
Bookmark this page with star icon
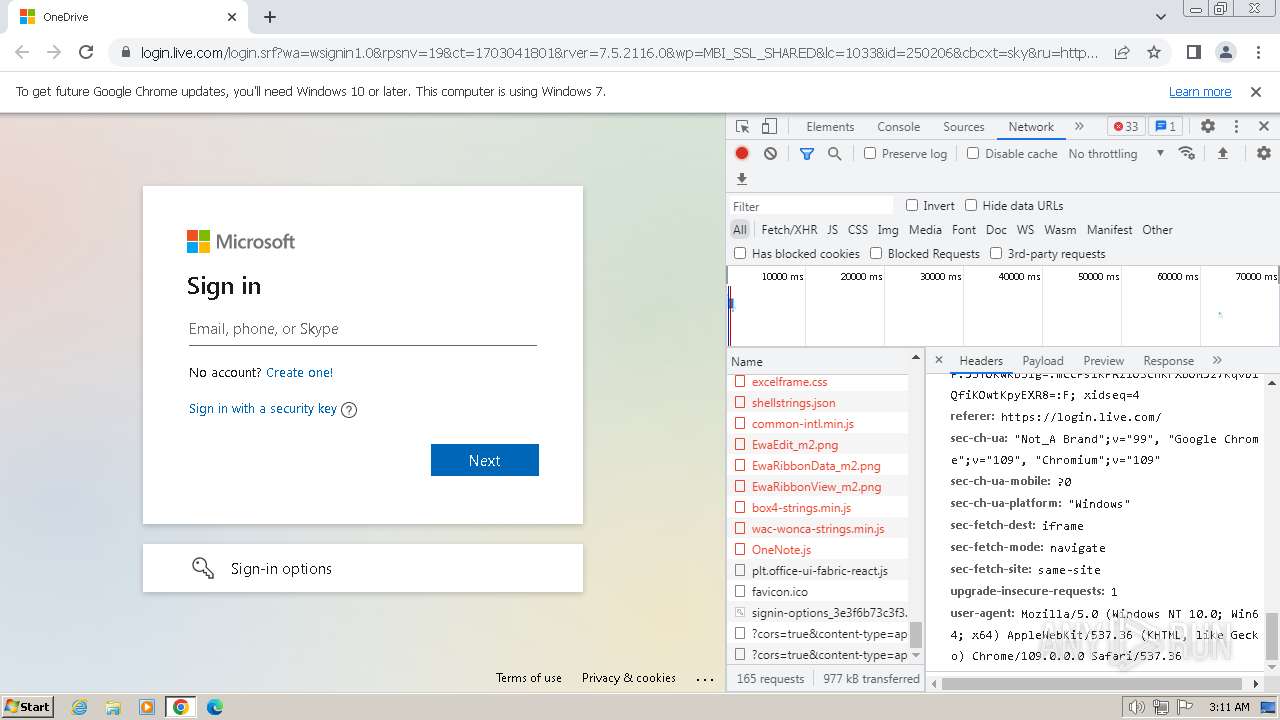pos(1154,52)
